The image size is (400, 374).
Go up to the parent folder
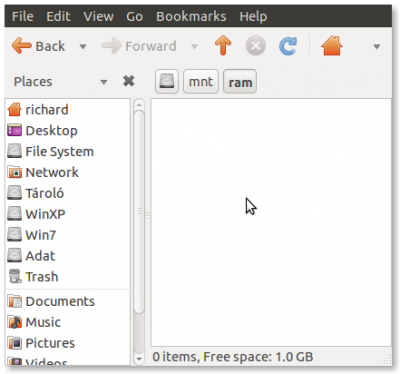[x=223, y=46]
